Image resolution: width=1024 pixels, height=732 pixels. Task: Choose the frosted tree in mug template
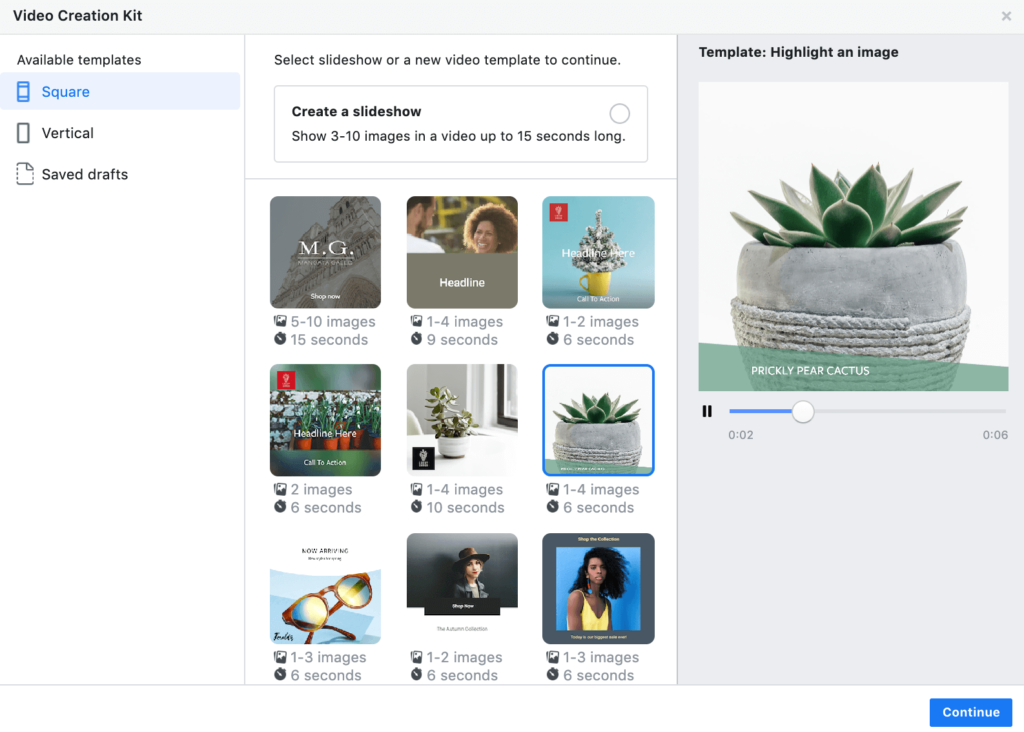598,252
